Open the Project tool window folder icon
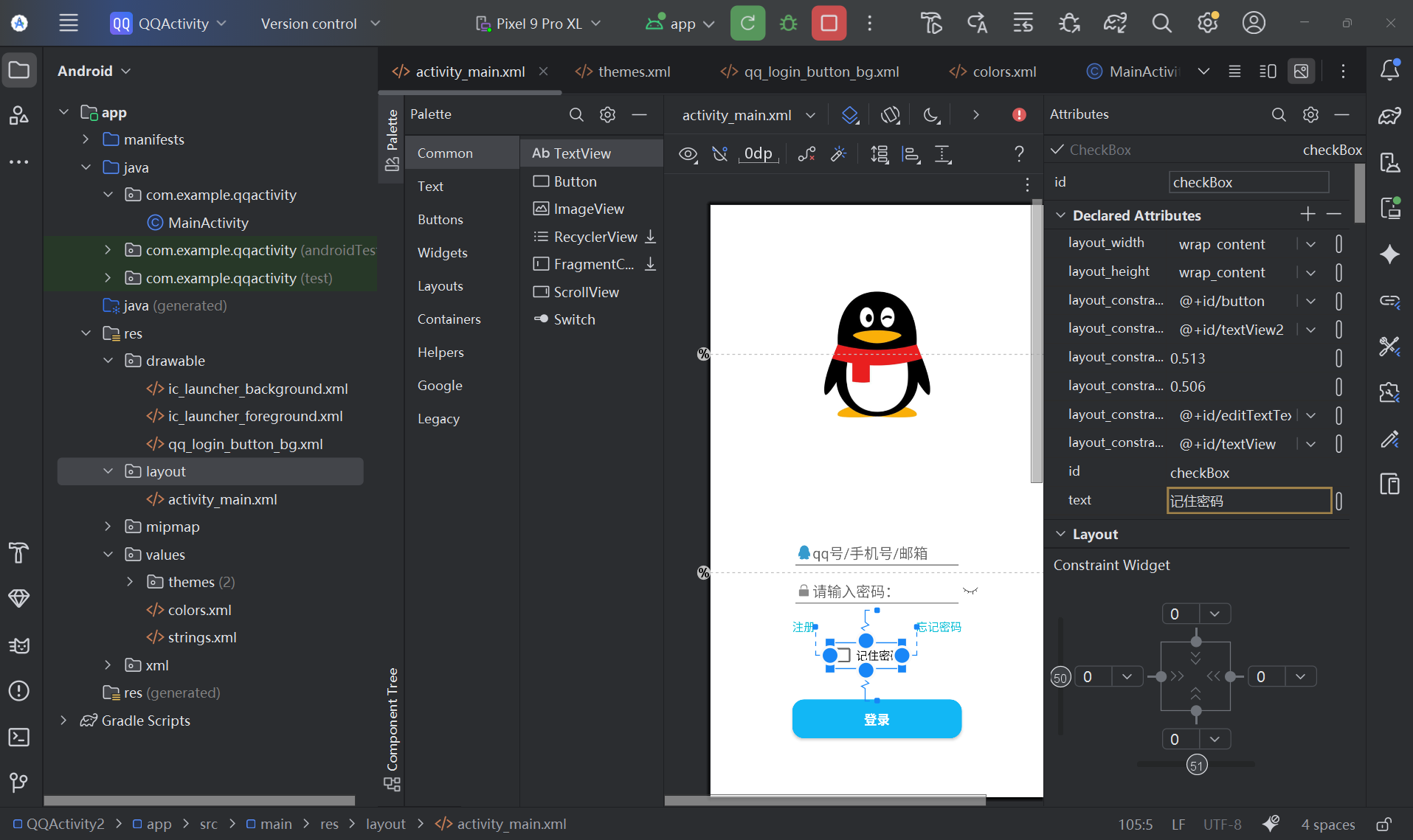The height and width of the screenshot is (840, 1413). coord(19,70)
